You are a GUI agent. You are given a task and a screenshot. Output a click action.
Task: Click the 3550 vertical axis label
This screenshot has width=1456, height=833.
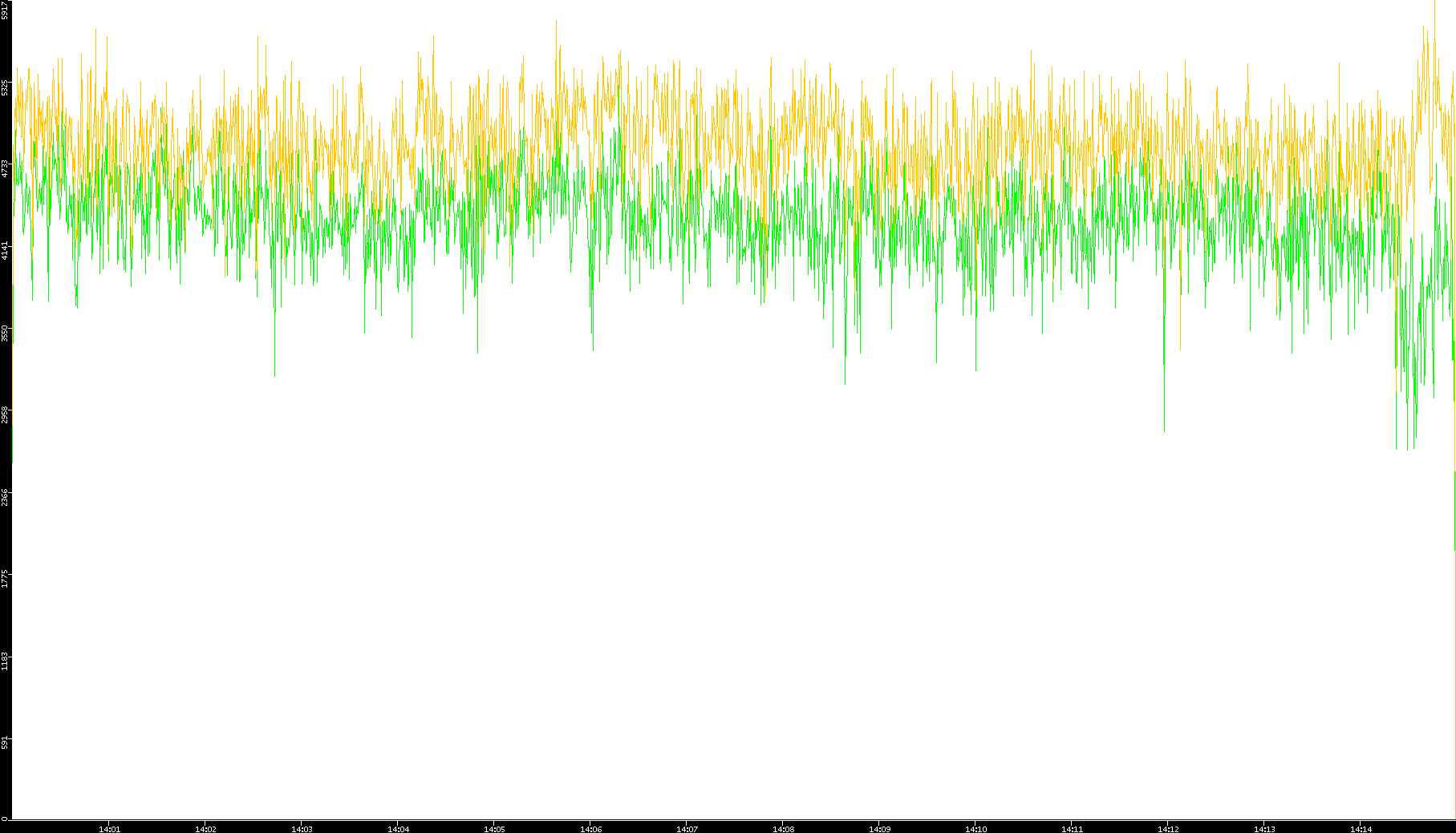(x=5, y=333)
